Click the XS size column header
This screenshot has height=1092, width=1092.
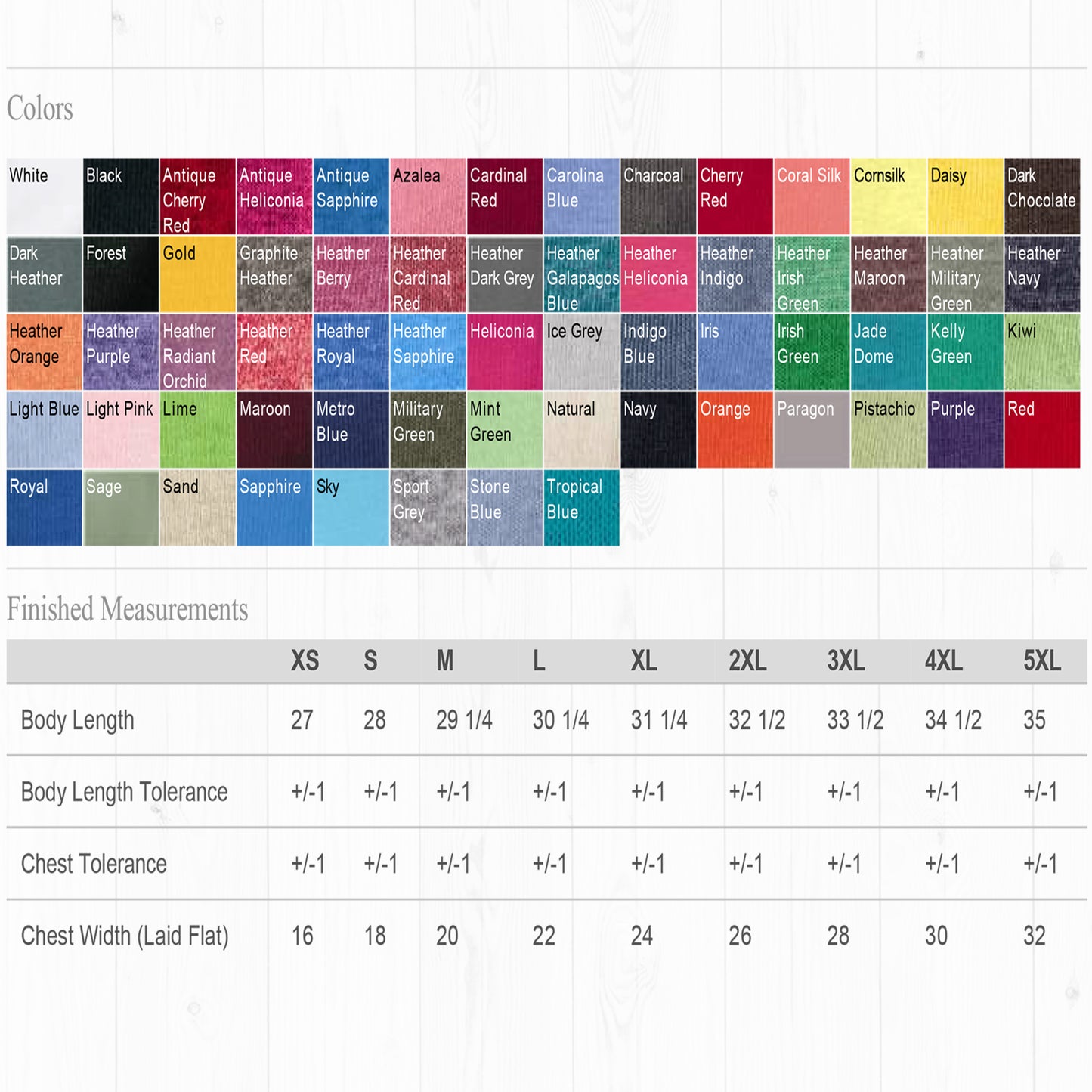(305, 661)
